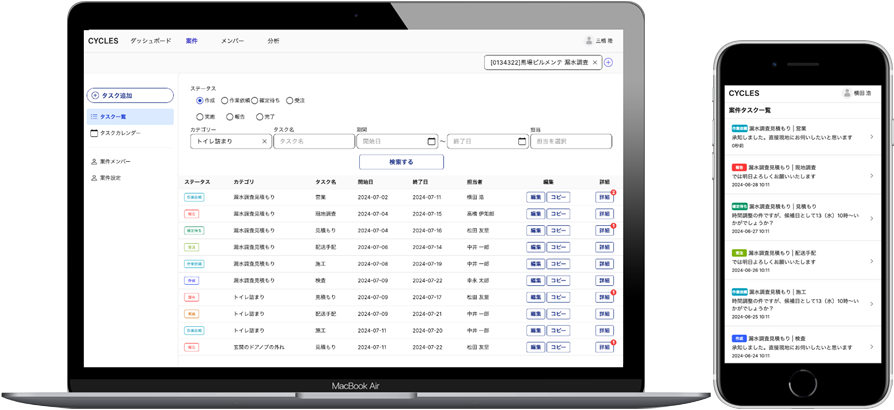Open the calendar icon in the 終了日 field
Image resolution: width=894 pixels, height=410 pixels.
[522, 141]
